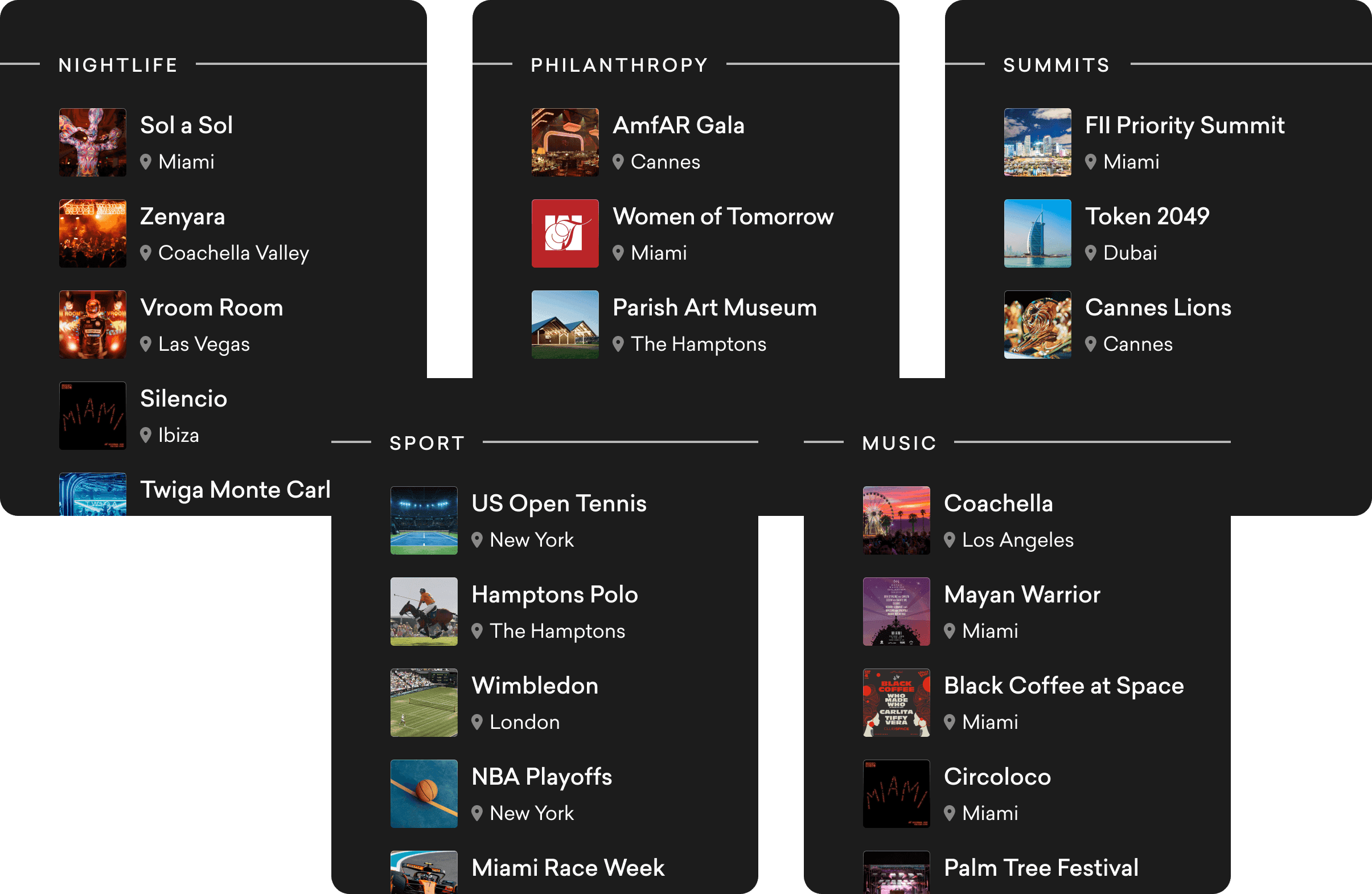Open the Coachella festival thumbnail

tap(897, 520)
